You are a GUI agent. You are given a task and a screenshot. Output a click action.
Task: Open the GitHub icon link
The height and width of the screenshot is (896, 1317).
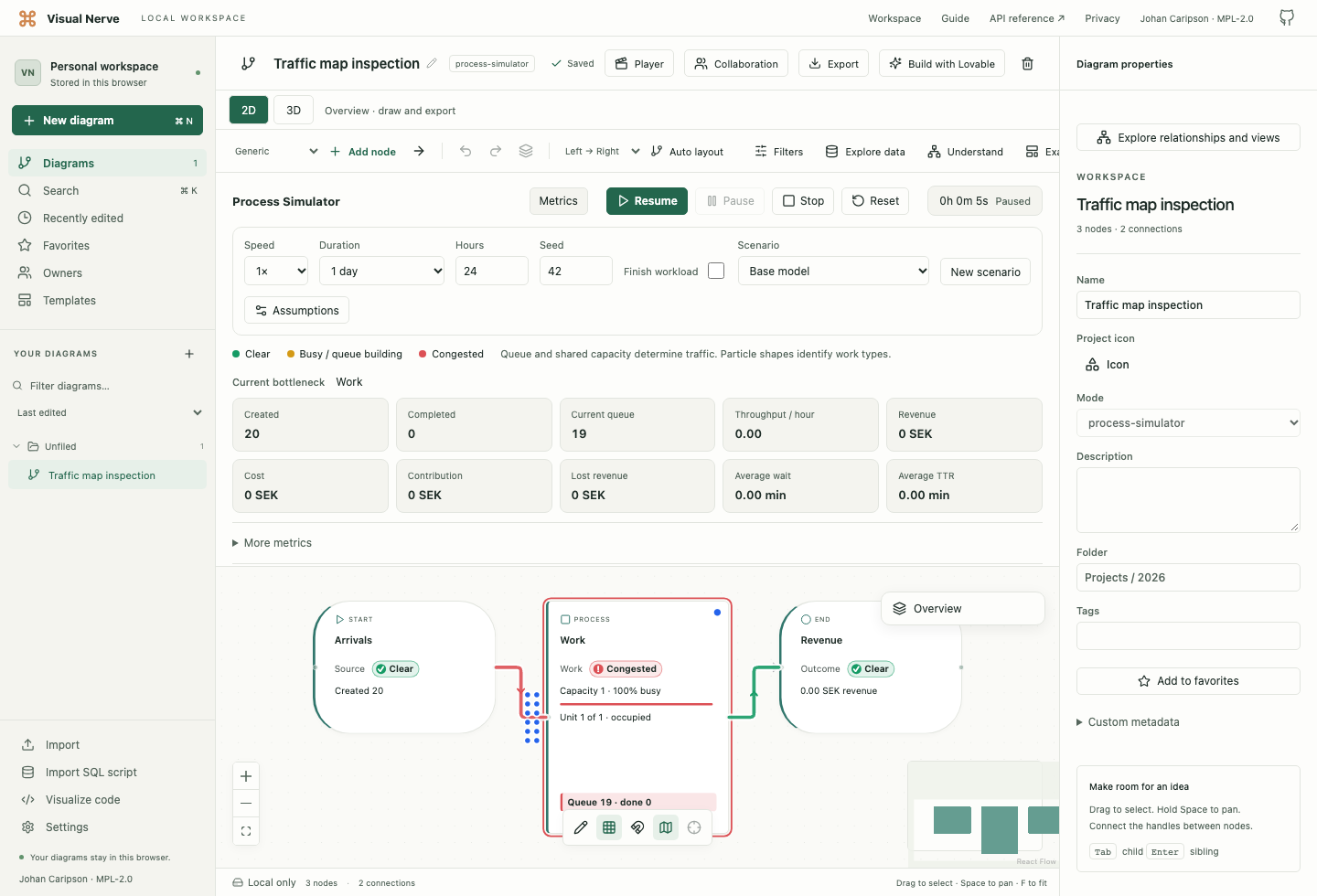(1287, 18)
